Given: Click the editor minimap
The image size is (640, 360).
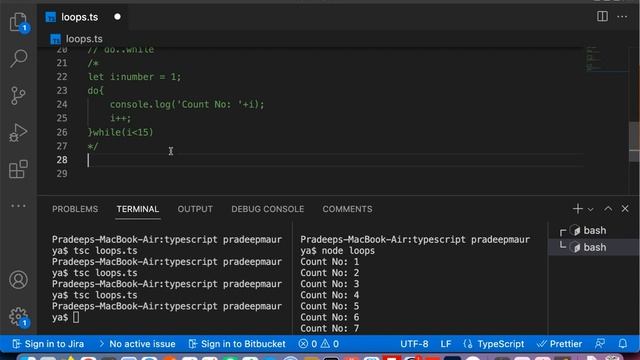Looking at the screenshot, I should coord(606,59).
